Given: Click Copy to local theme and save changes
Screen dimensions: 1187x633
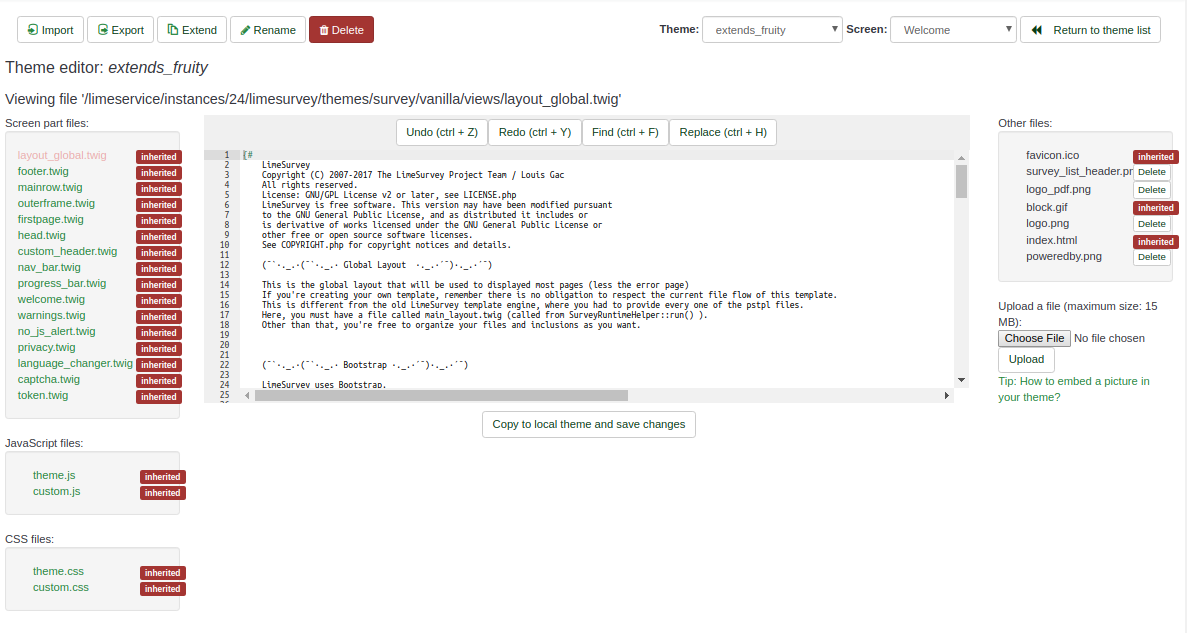Looking at the screenshot, I should click(x=588, y=424).
